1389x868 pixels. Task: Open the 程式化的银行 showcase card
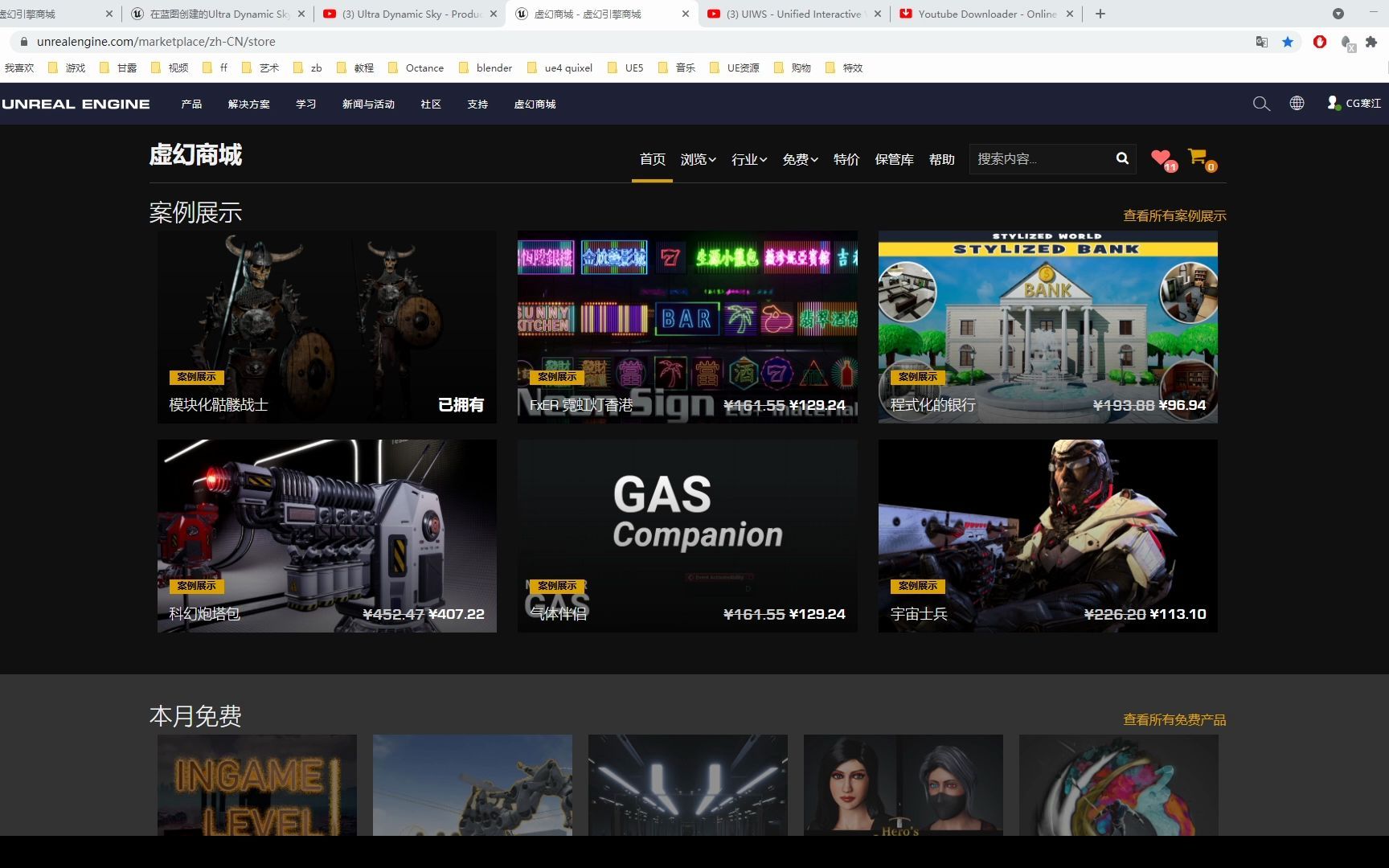tap(1047, 327)
